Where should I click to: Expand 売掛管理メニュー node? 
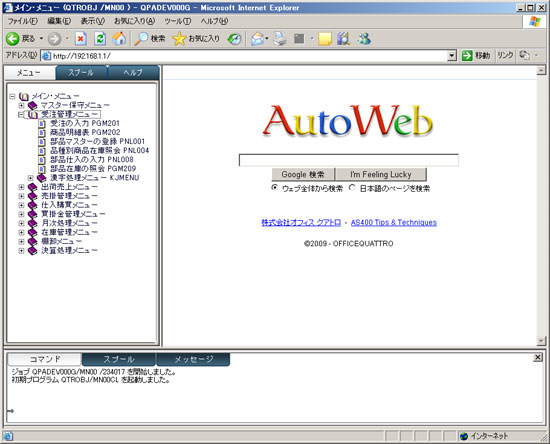click(21, 196)
